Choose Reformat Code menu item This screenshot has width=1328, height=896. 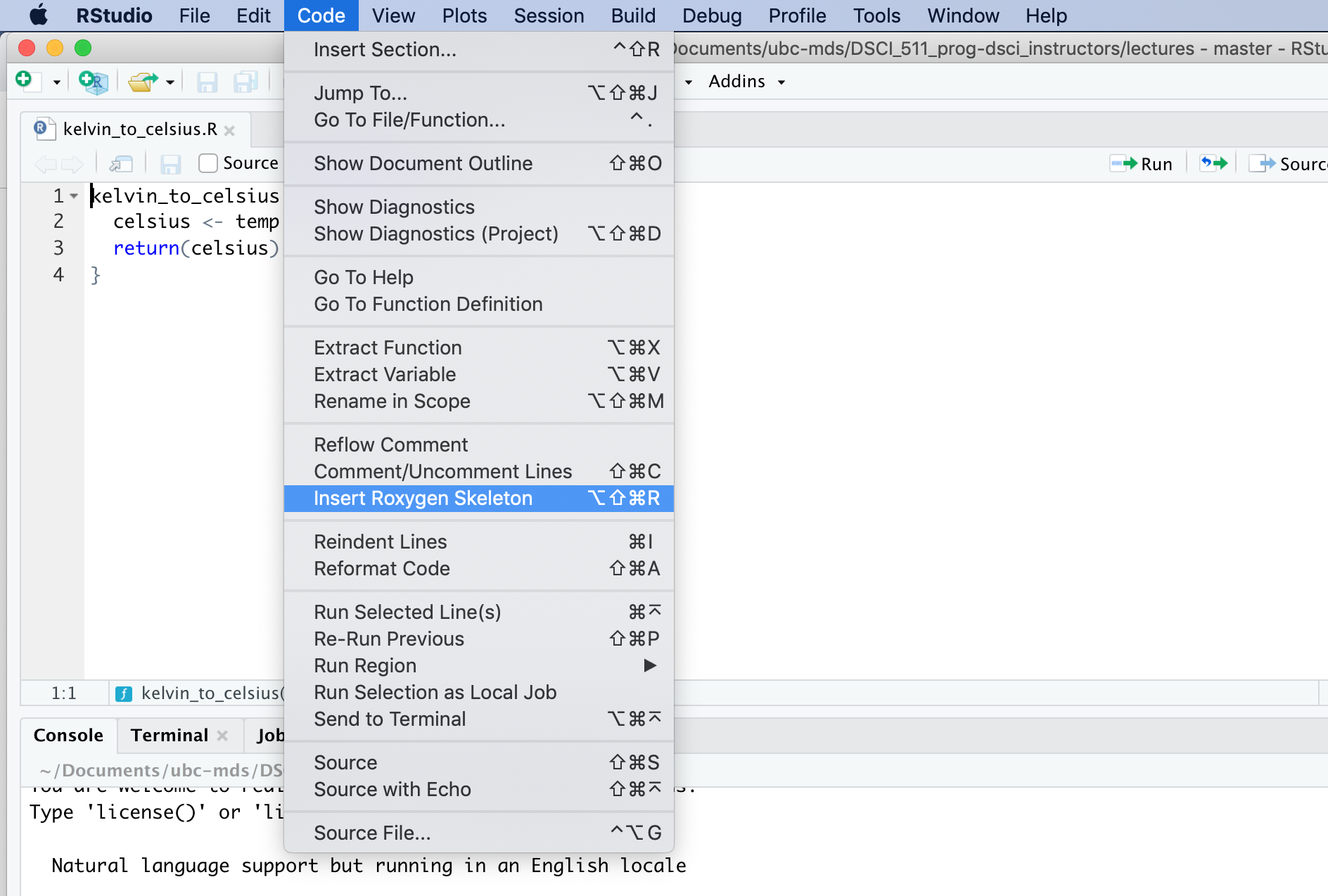pyautogui.click(x=479, y=568)
